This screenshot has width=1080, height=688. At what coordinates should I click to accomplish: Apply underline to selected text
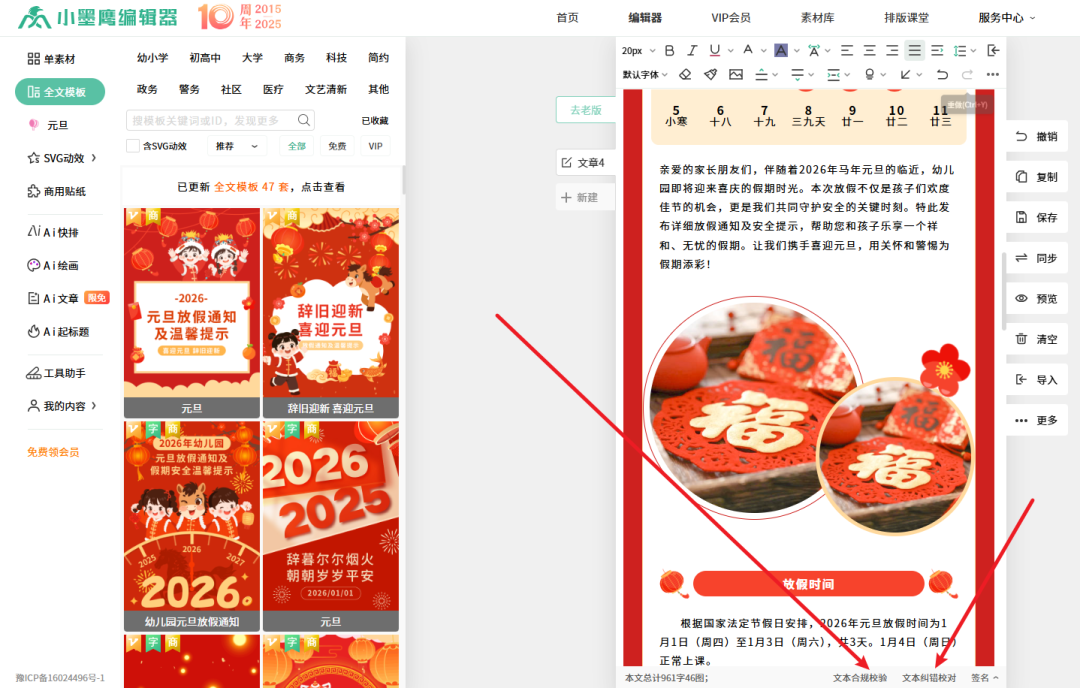pos(715,50)
